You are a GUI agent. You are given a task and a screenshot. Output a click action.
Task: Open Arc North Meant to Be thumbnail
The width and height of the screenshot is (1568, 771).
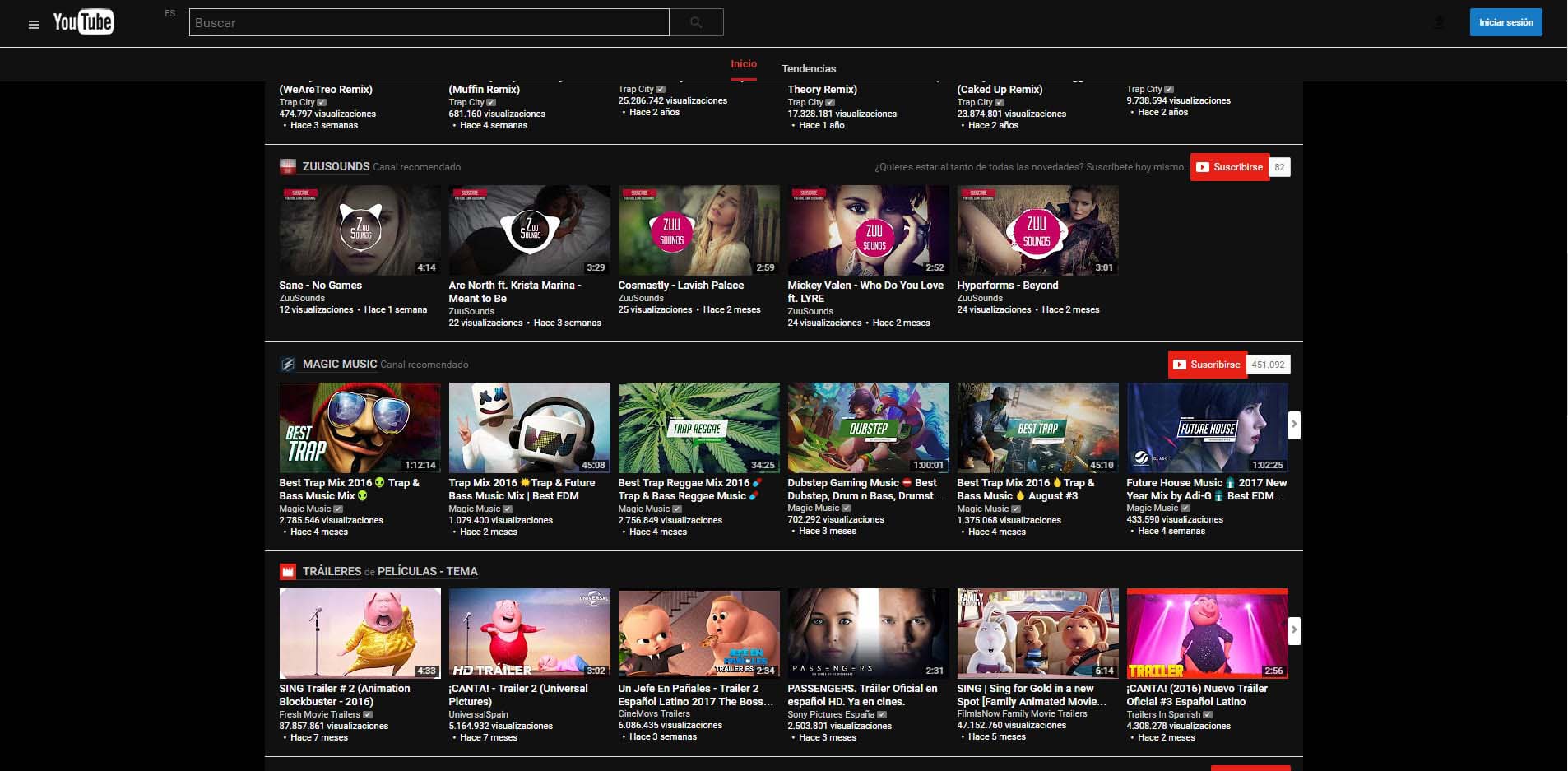click(529, 230)
